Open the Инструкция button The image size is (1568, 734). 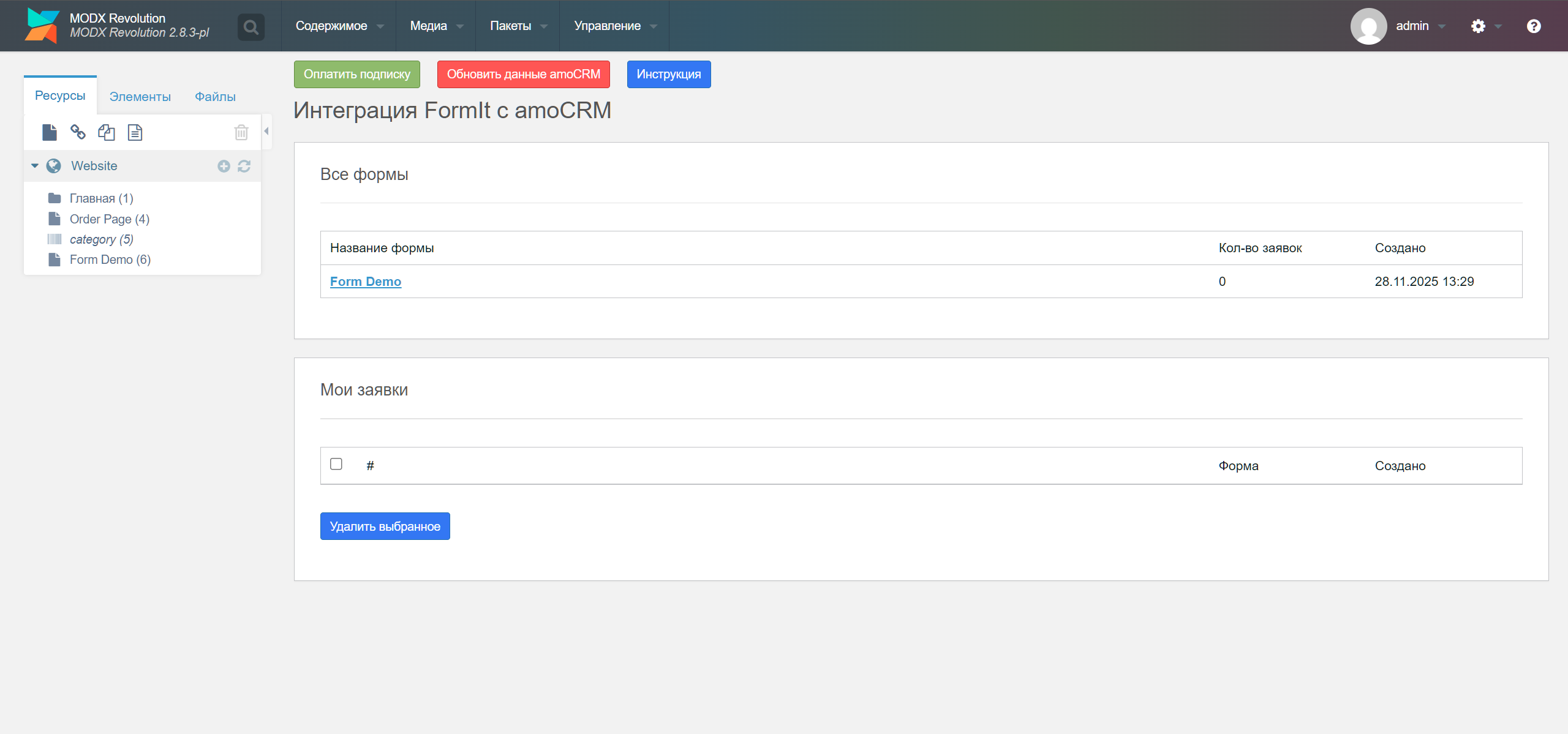click(669, 74)
